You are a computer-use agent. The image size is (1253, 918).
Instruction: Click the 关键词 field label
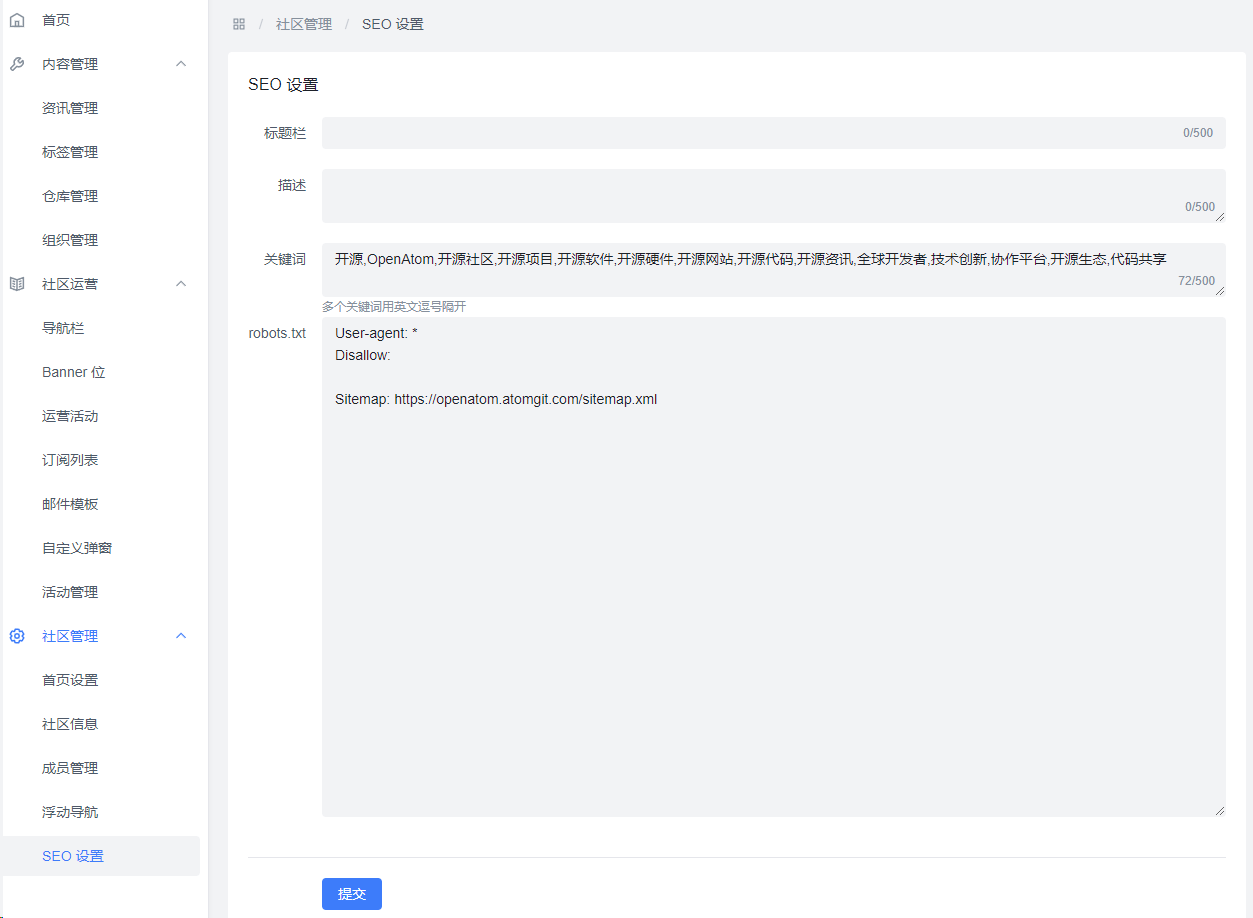tap(285, 259)
